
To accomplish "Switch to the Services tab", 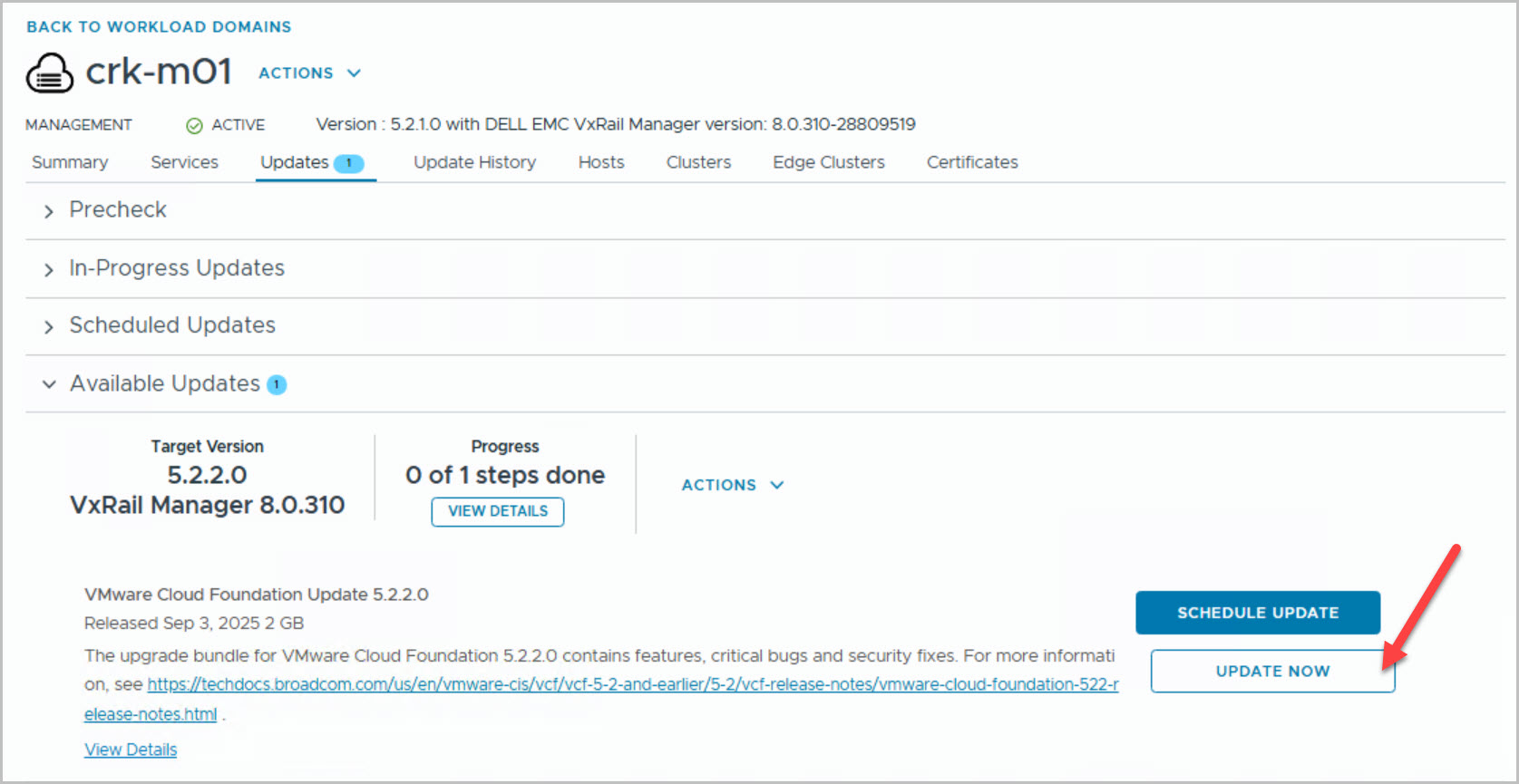I will pyautogui.click(x=184, y=162).
